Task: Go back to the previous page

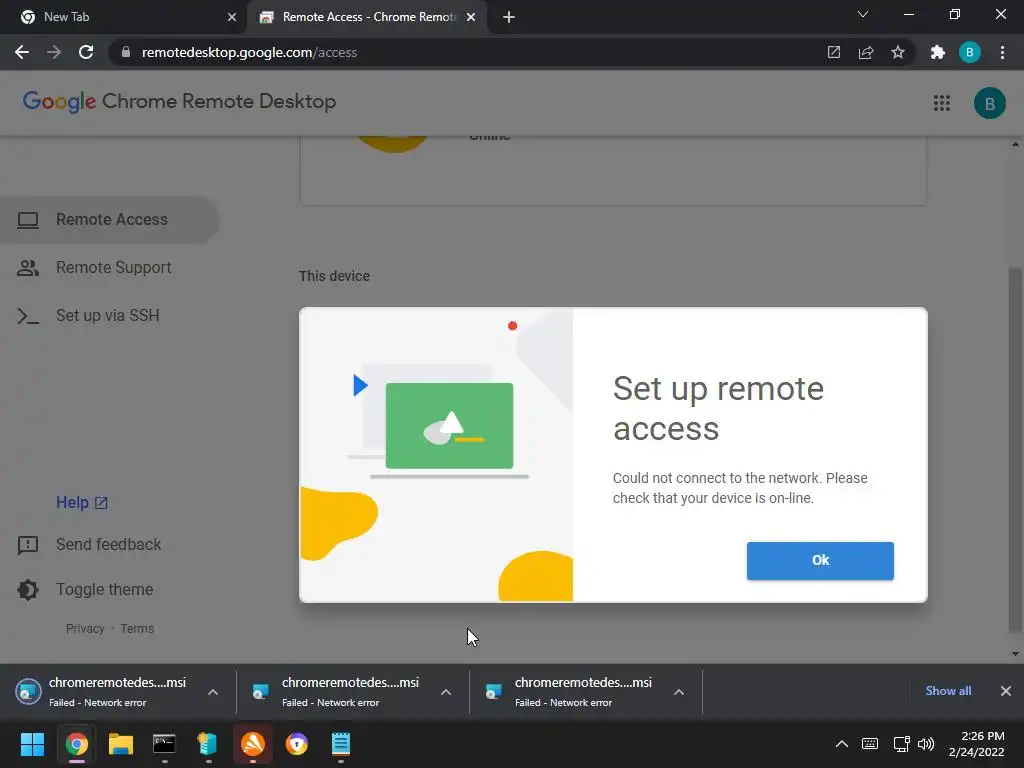Action: (22, 52)
